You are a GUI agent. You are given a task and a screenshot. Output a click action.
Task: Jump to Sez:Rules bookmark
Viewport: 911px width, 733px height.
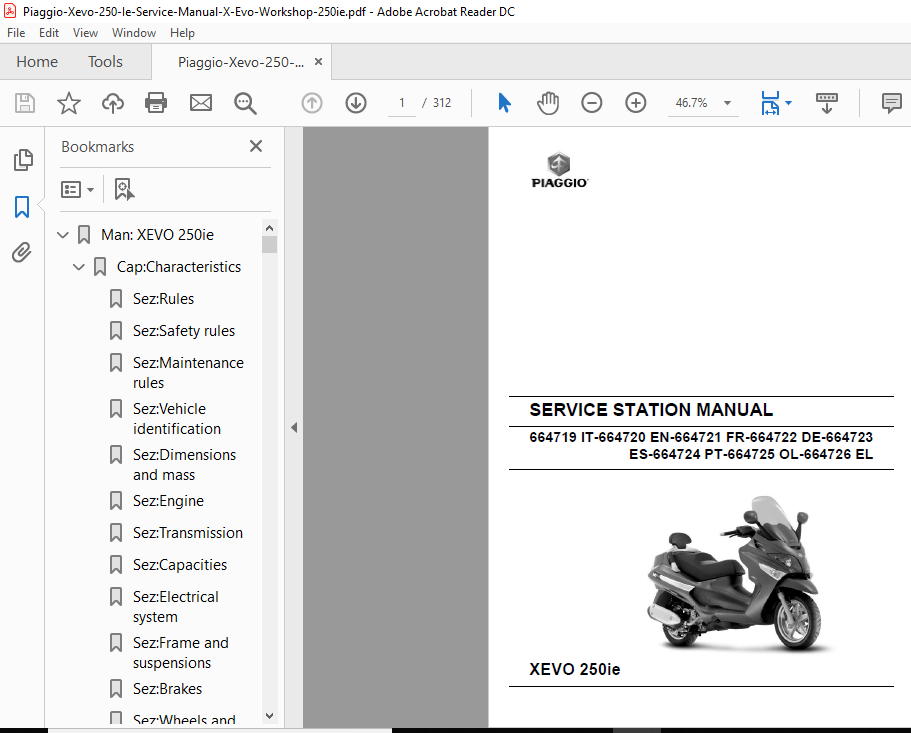(163, 299)
